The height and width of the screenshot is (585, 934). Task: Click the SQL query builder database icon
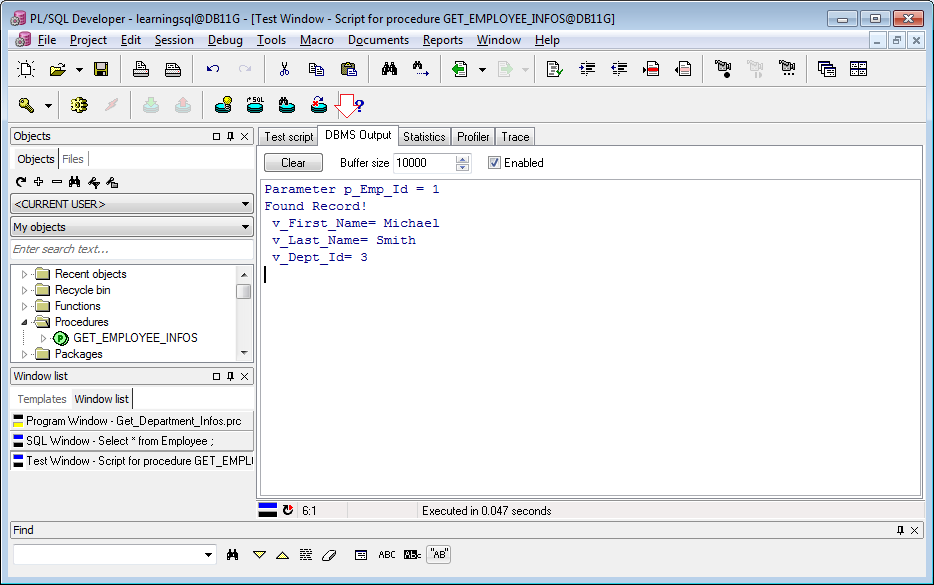pos(255,105)
